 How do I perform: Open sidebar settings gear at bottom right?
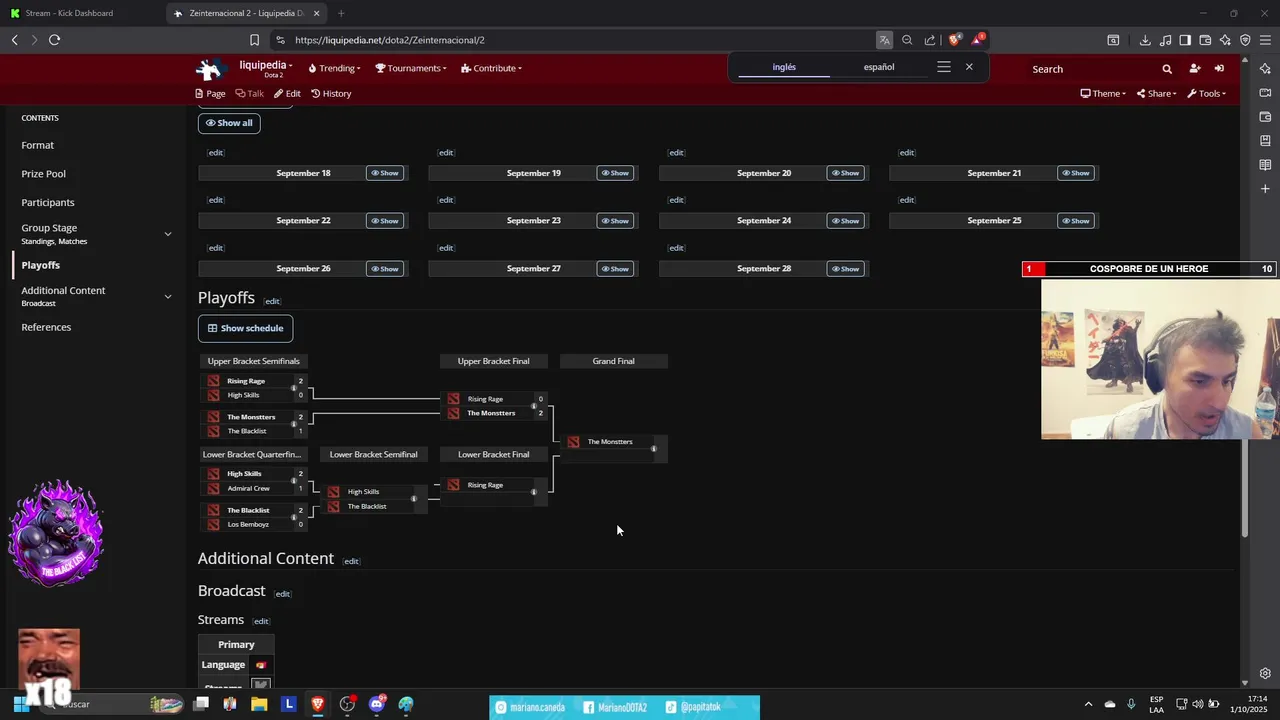tap(1265, 673)
